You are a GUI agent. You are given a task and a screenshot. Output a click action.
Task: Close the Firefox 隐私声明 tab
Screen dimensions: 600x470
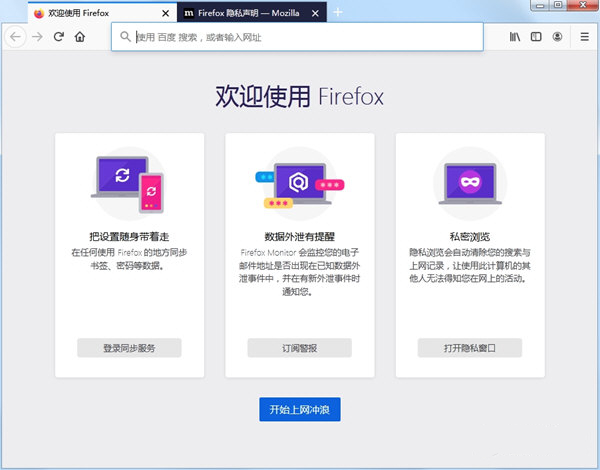[x=315, y=13]
